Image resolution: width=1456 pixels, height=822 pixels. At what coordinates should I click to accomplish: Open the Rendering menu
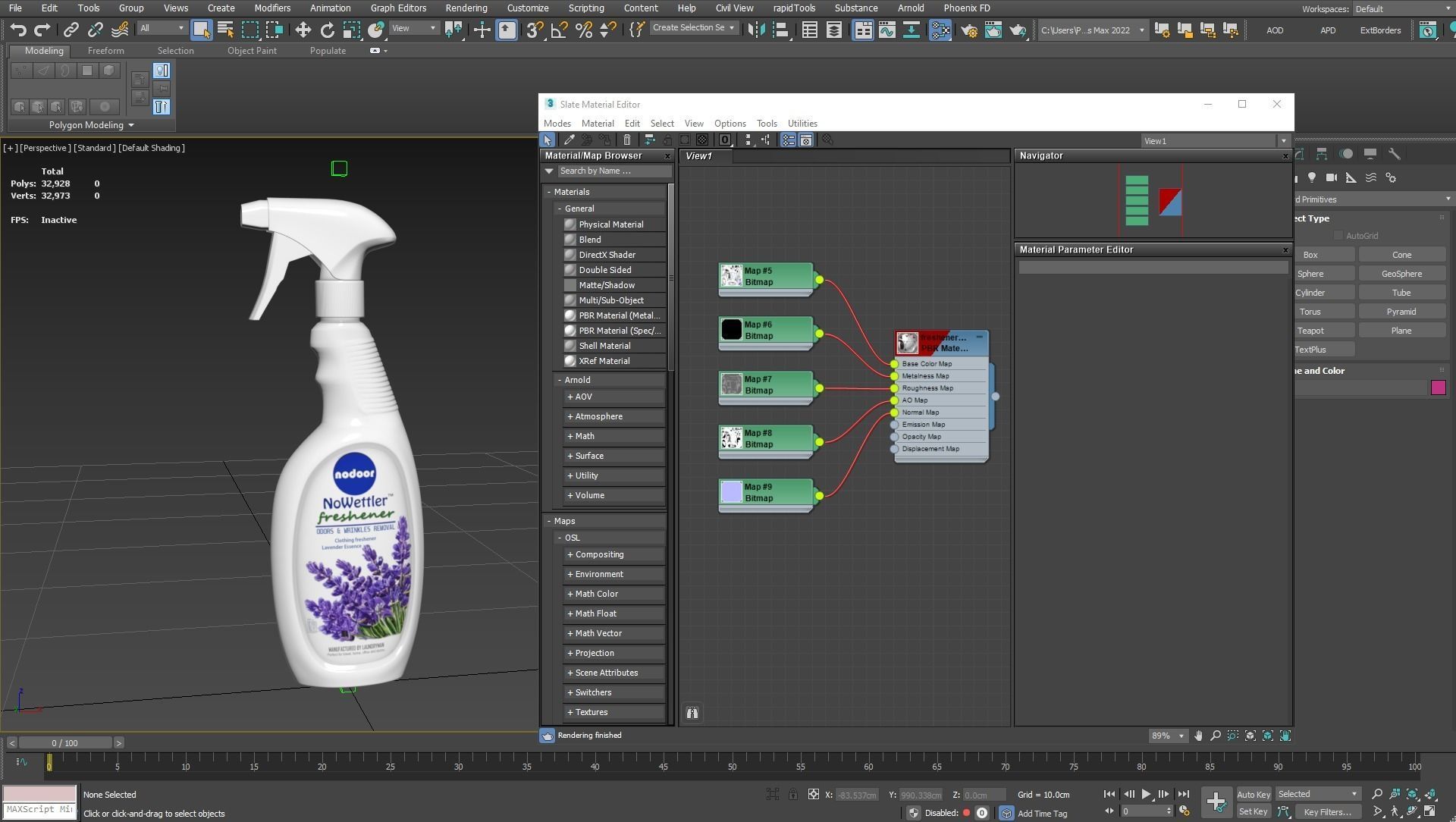coord(466,8)
